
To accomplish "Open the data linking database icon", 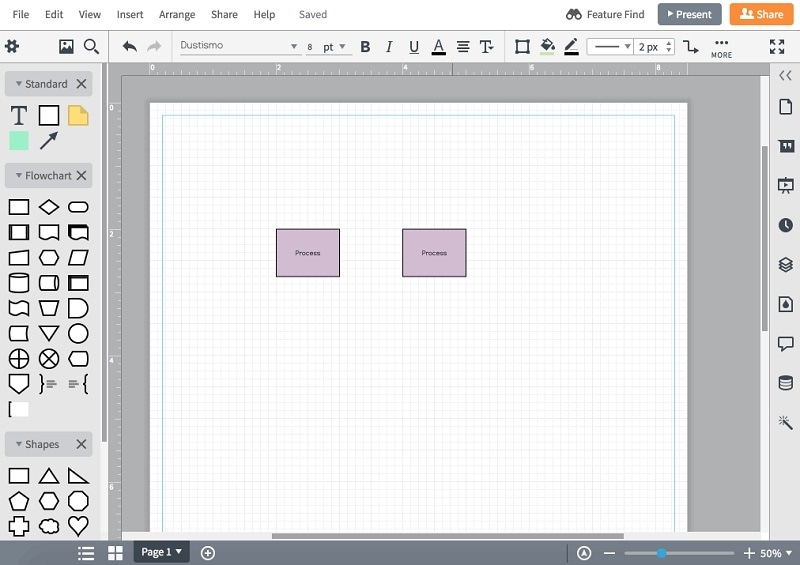I will pos(785,382).
